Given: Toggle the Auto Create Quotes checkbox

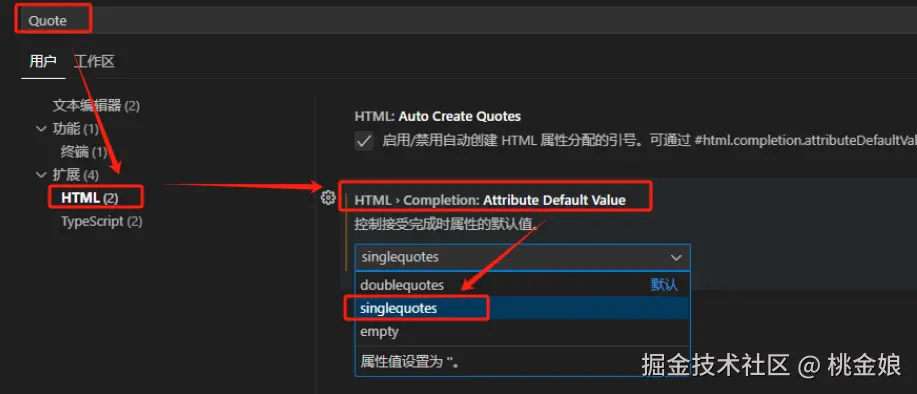Looking at the screenshot, I should click(x=364, y=141).
